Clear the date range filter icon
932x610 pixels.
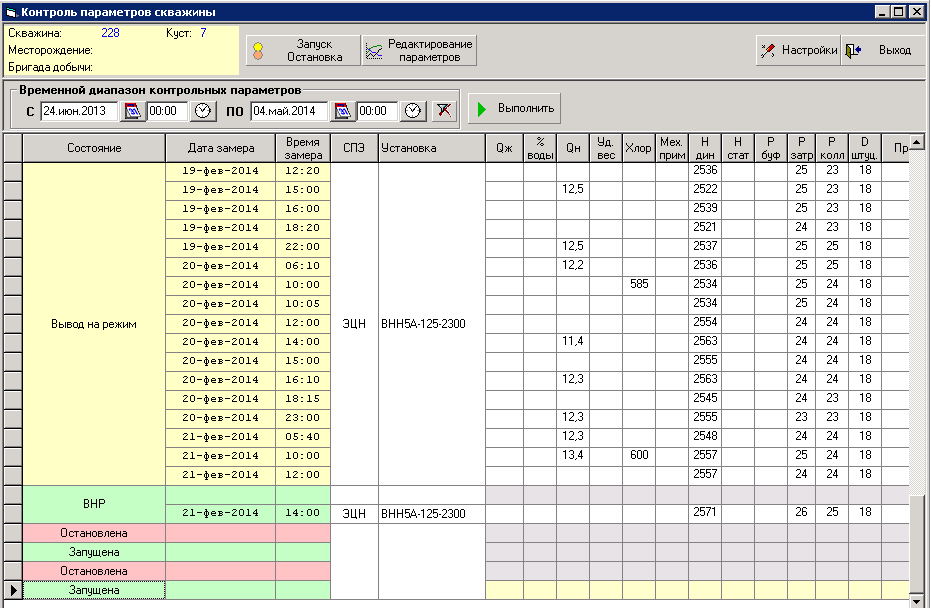[444, 111]
